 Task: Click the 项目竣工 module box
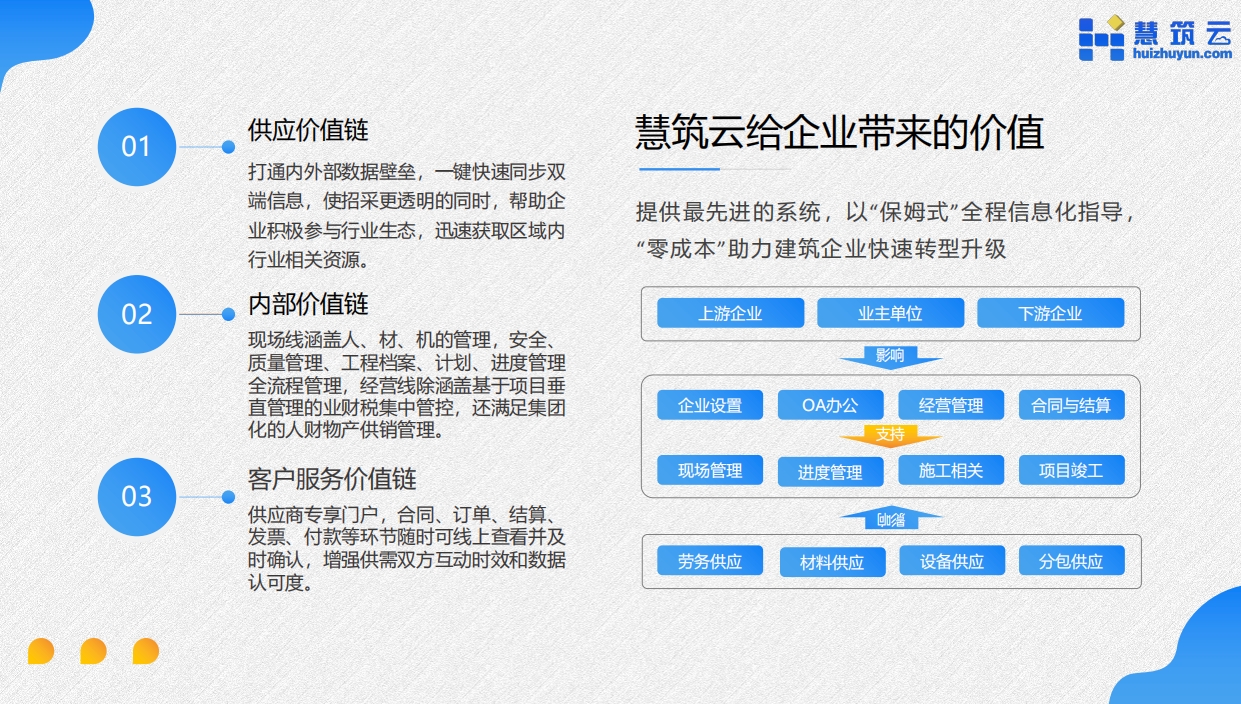coord(1071,470)
